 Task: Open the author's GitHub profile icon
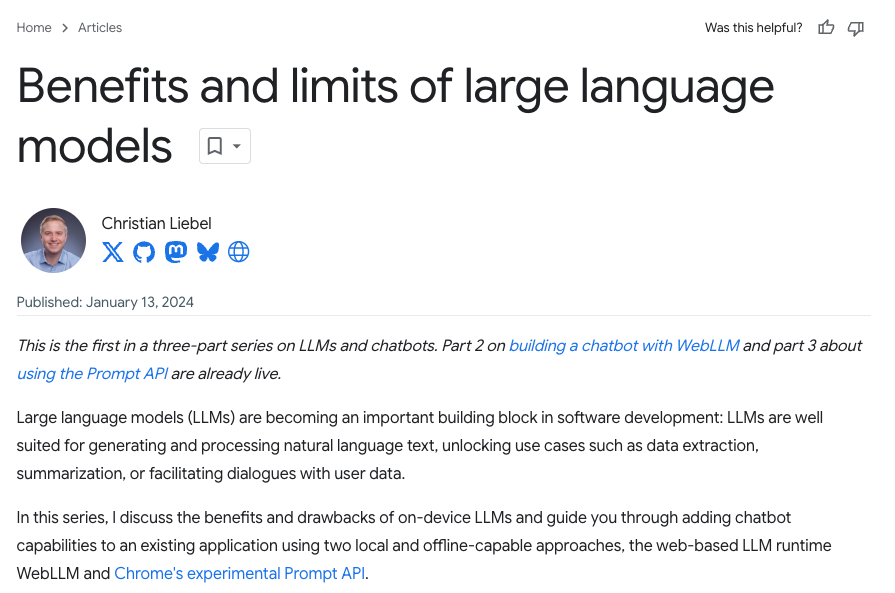(144, 252)
